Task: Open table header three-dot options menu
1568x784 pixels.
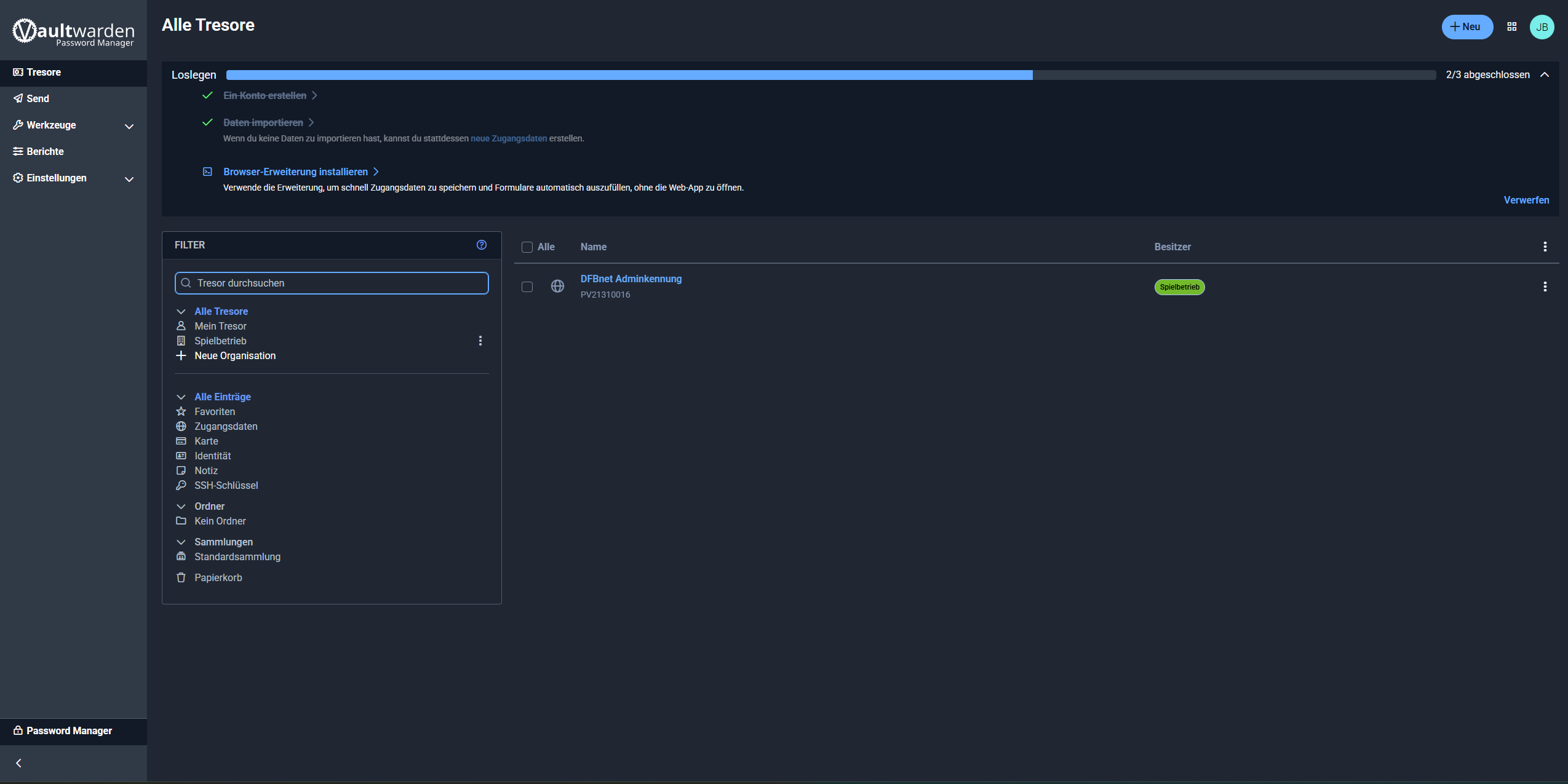Action: [1545, 247]
